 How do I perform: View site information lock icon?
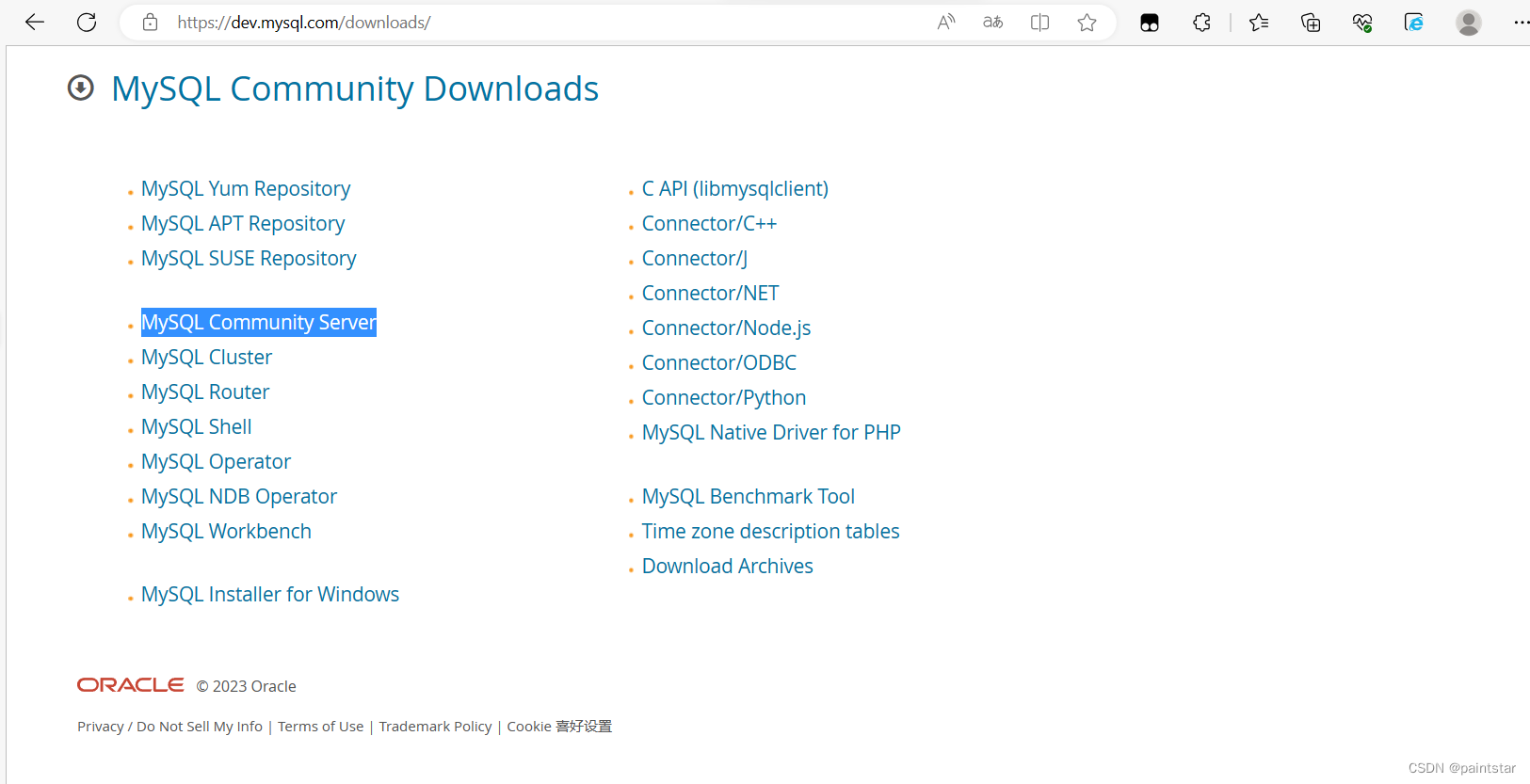[151, 22]
